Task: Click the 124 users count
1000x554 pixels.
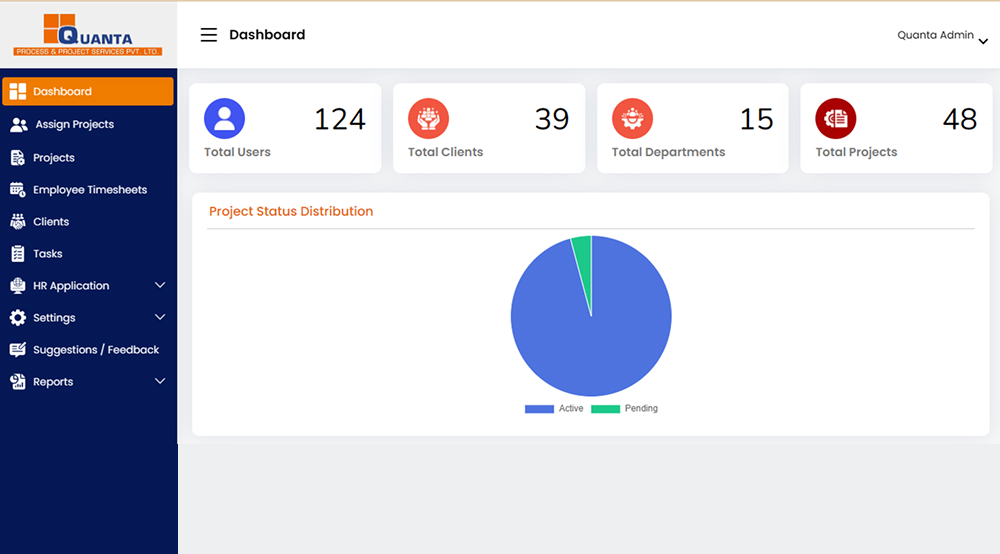Action: (x=340, y=119)
